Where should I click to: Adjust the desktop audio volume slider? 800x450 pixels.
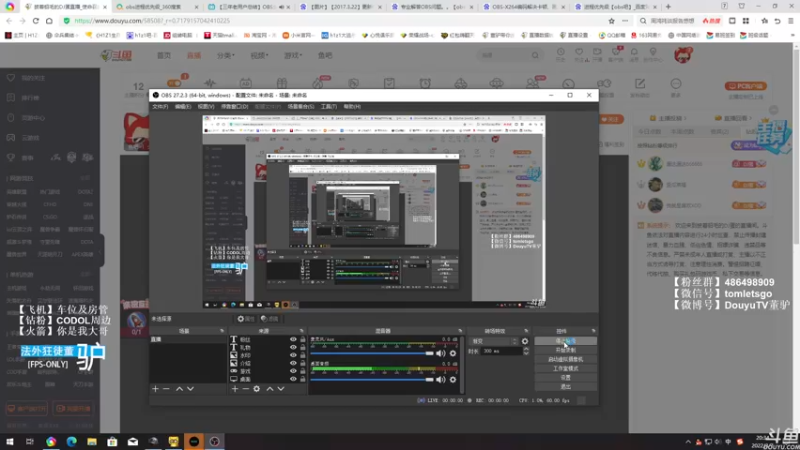pos(372,380)
